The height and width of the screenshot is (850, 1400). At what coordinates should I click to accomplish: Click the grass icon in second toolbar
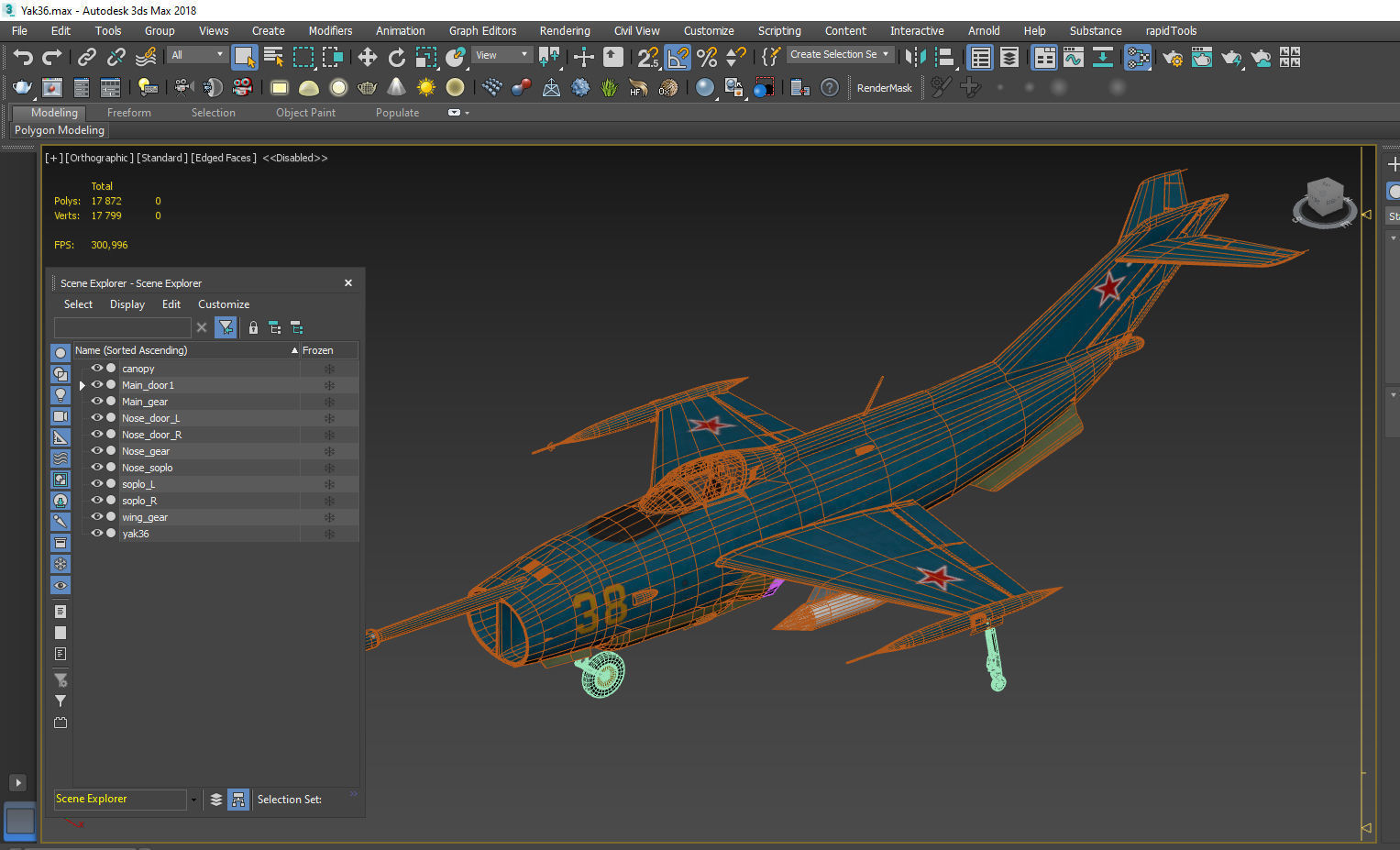(610, 87)
